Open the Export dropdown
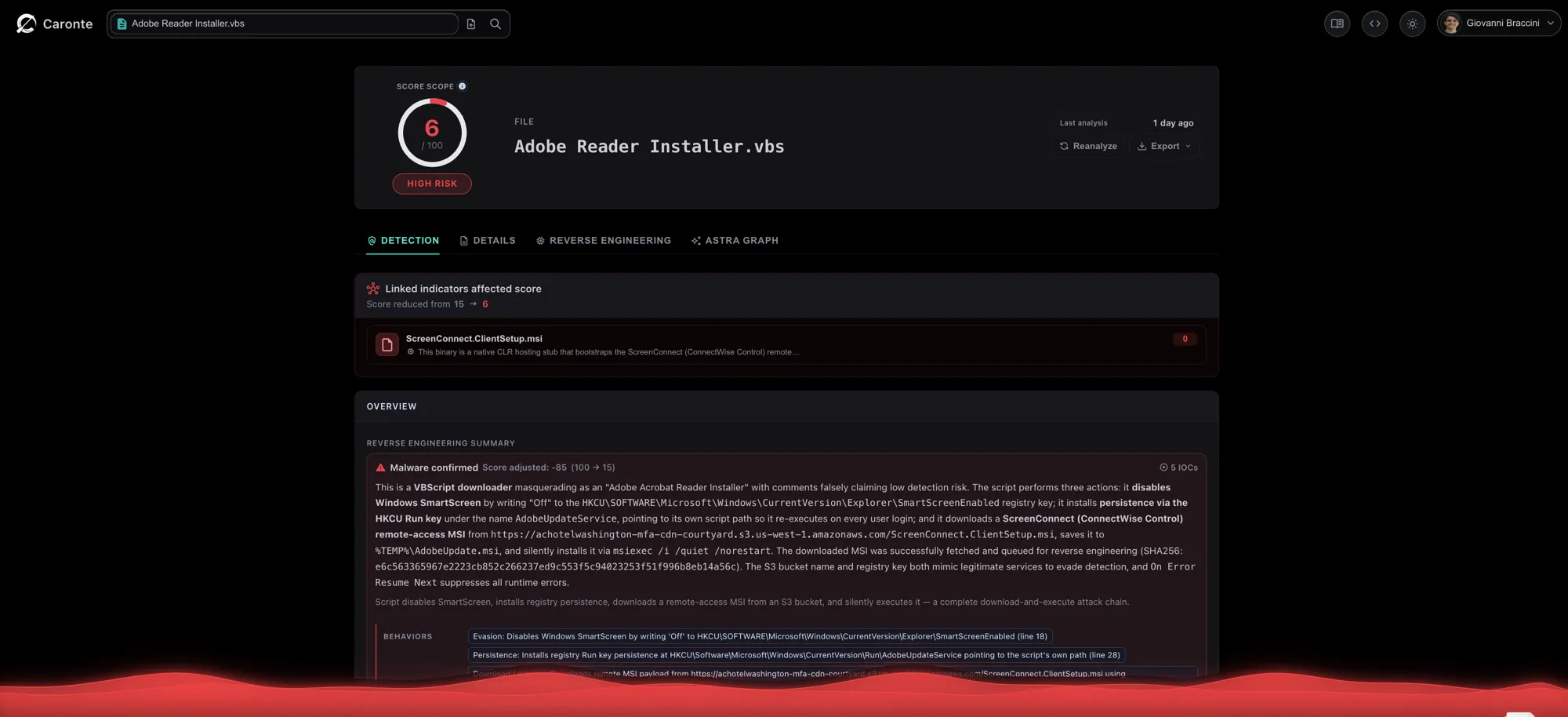1568x717 pixels. point(1164,146)
